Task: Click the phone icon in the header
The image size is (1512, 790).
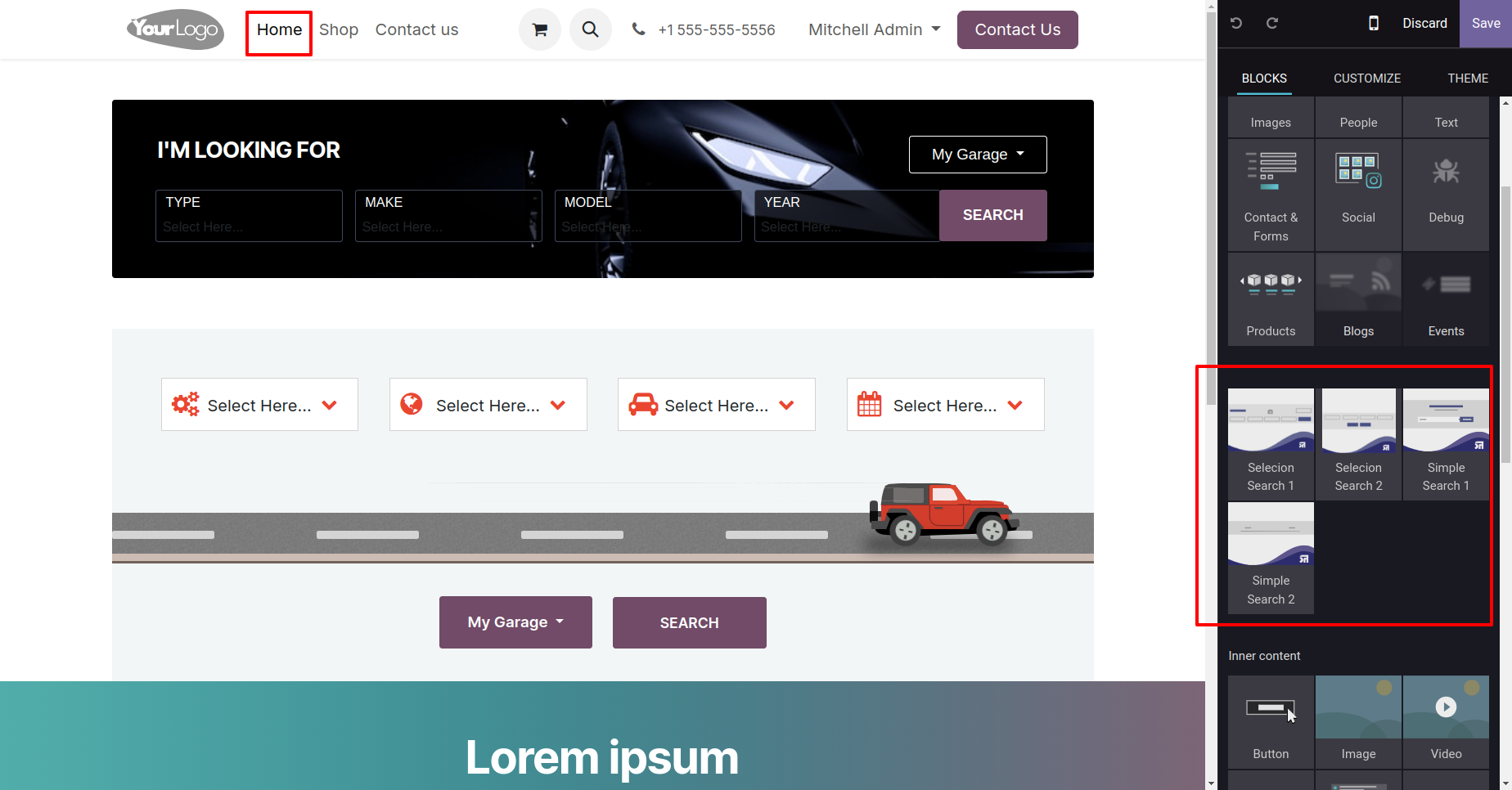Action: pos(638,29)
